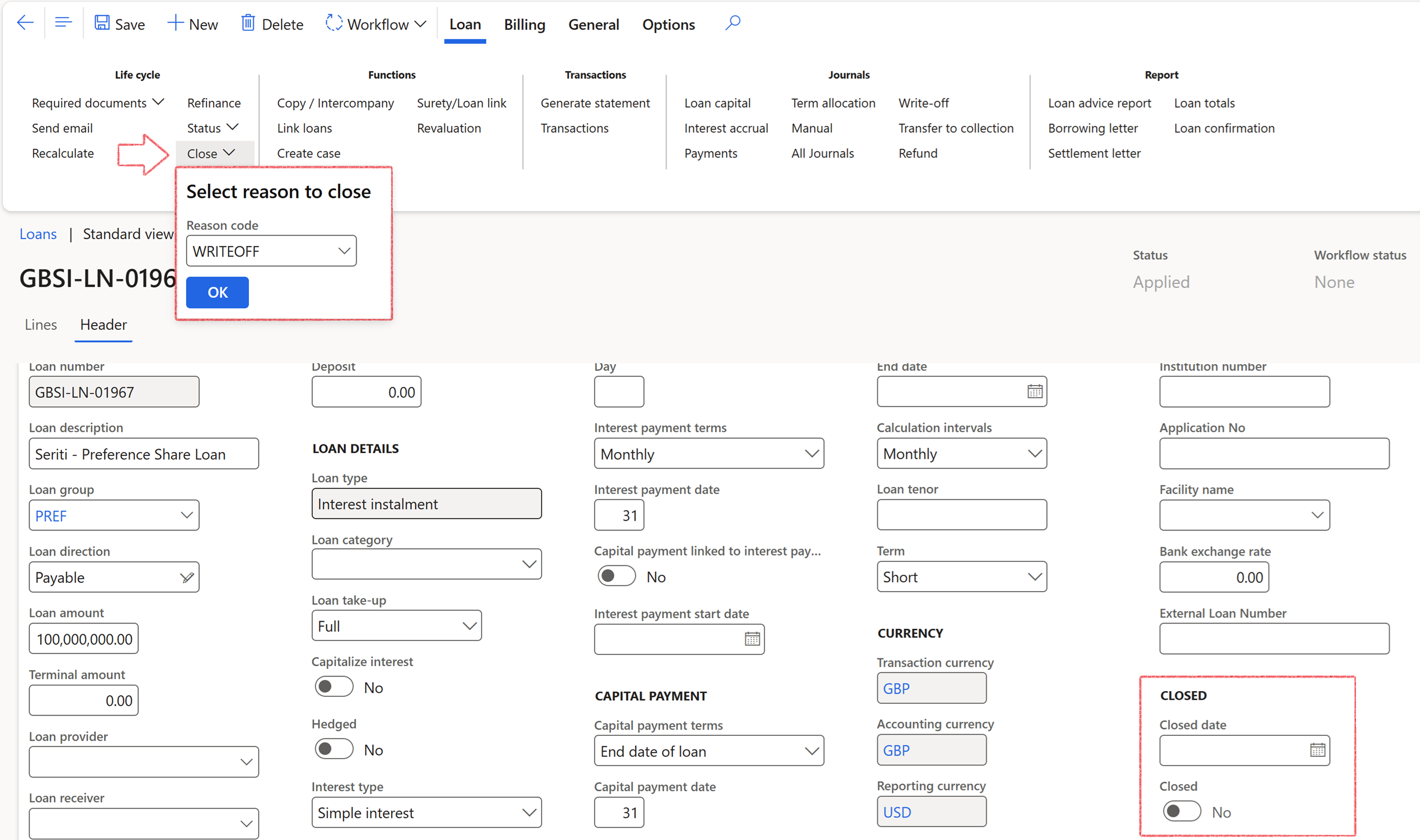Toggle Capital payment linked to interest switch
The image size is (1420, 840).
(x=616, y=576)
